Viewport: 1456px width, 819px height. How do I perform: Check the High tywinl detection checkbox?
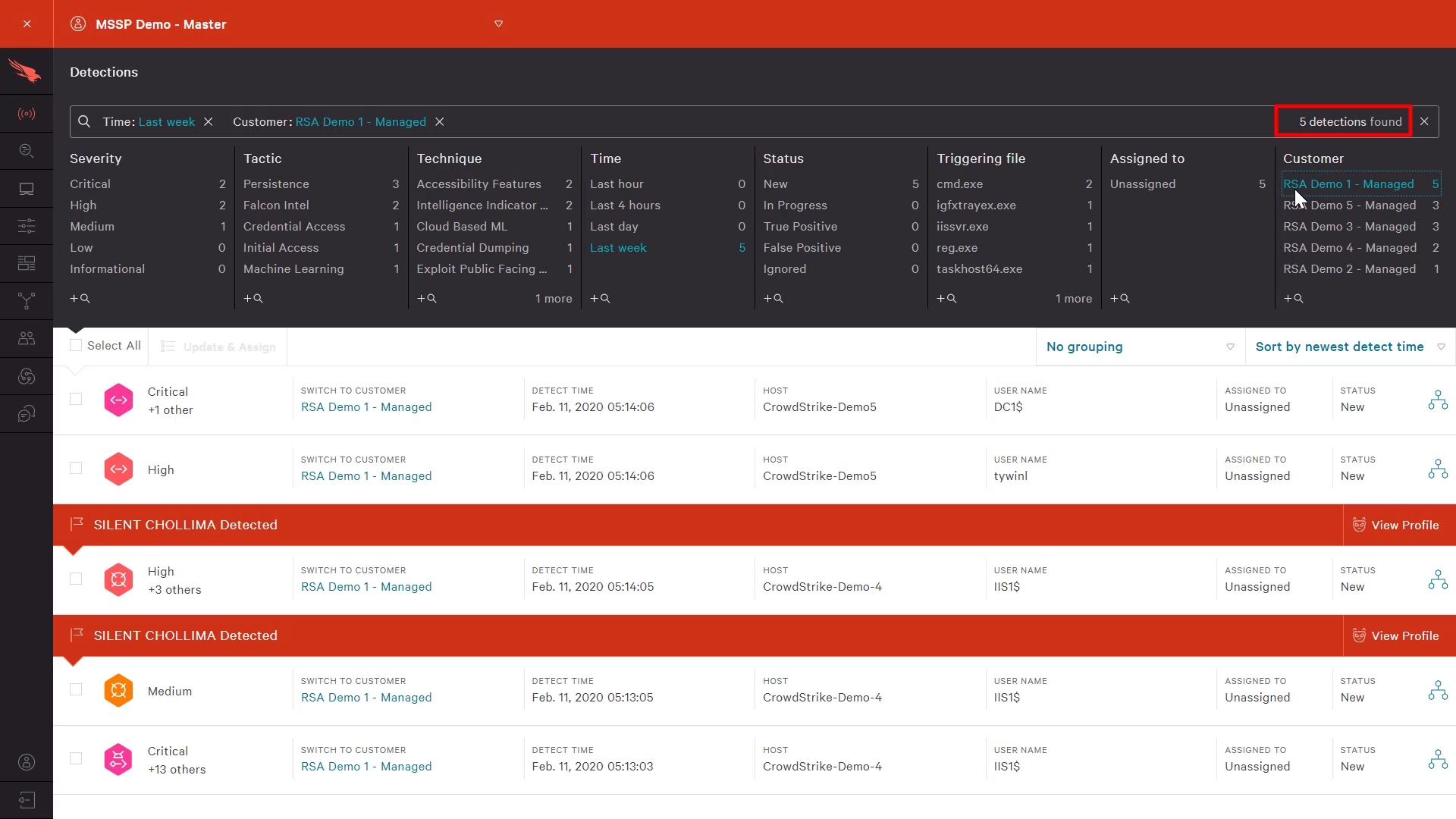pyautogui.click(x=76, y=468)
